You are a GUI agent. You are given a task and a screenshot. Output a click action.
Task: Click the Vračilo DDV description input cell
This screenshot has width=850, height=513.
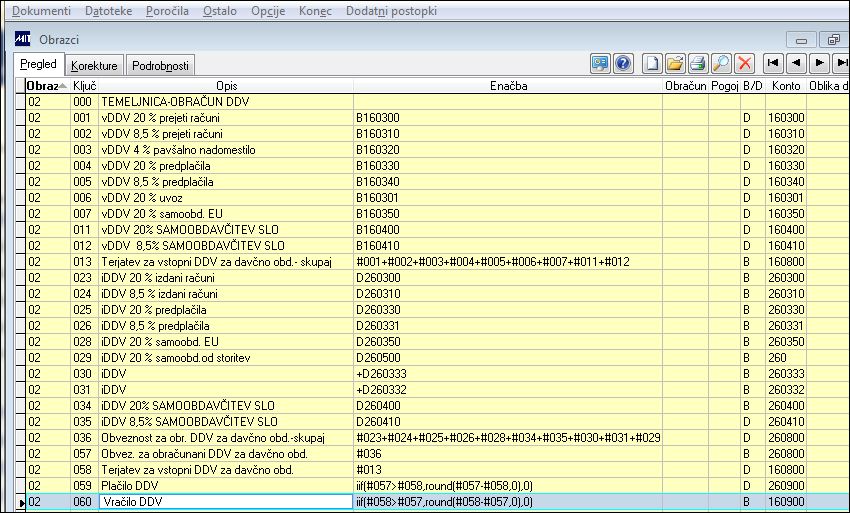(x=226, y=502)
